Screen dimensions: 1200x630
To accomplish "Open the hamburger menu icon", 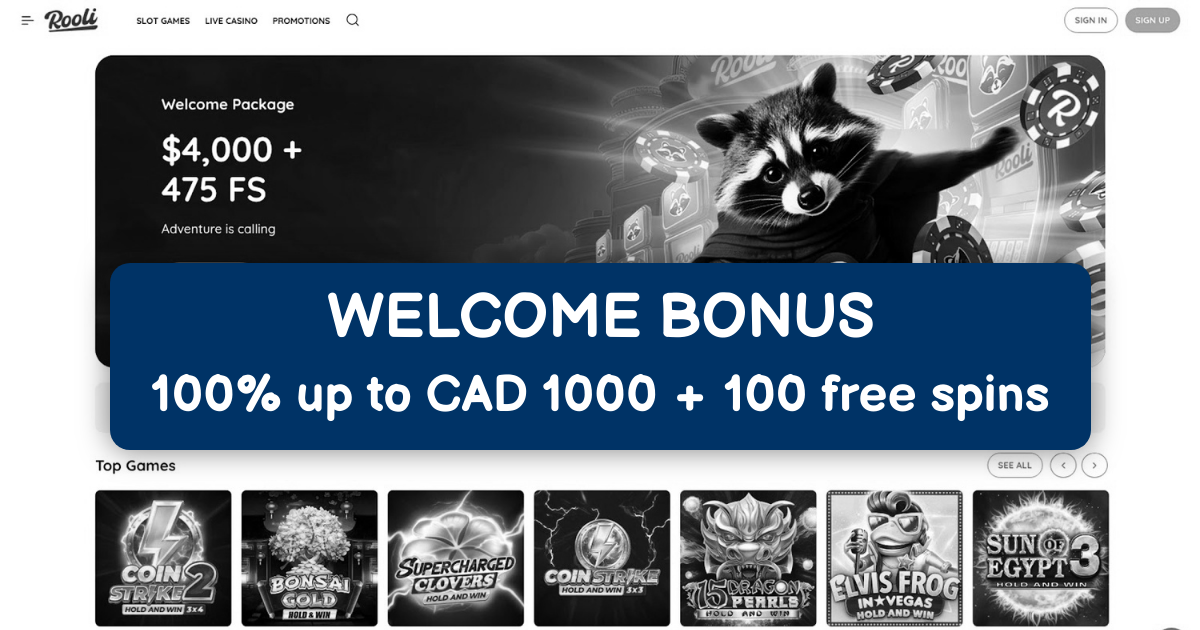I will pos(27,20).
